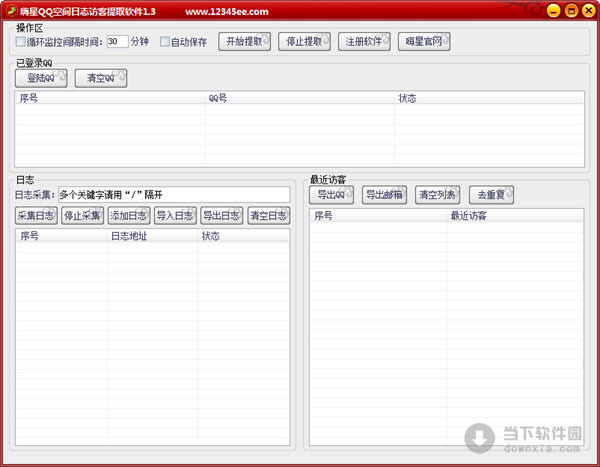Select the 日志地址 column header
Screen dimensions: 600x467
(152, 236)
